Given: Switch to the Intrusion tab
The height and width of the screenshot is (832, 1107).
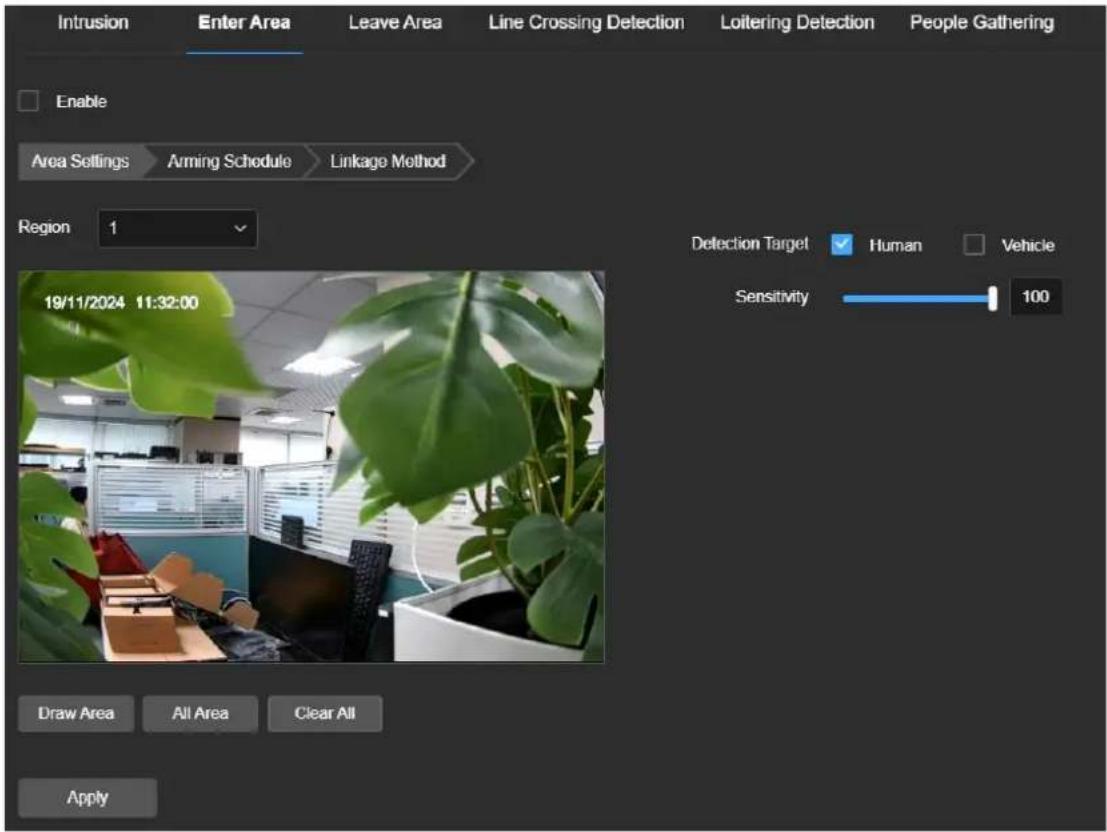Looking at the screenshot, I should (93, 23).
